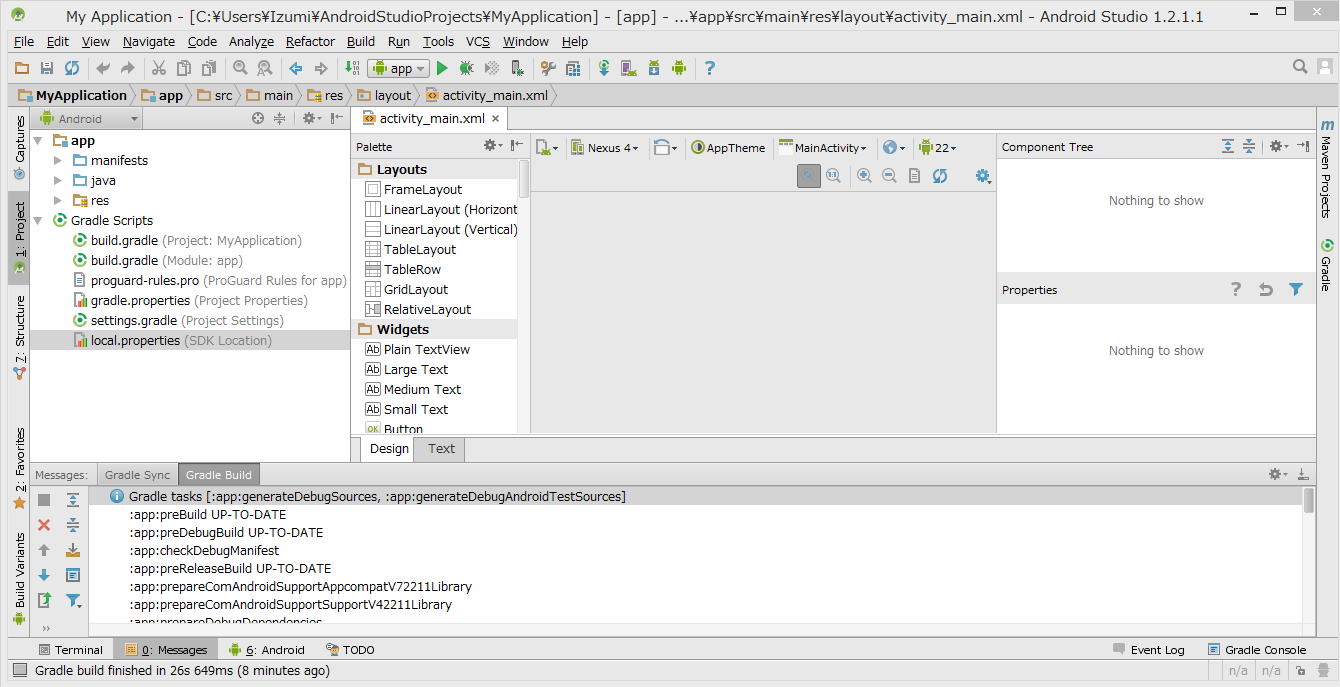Open API level 22 dropdown
Viewport: 1340px width, 687px height.
pos(937,148)
